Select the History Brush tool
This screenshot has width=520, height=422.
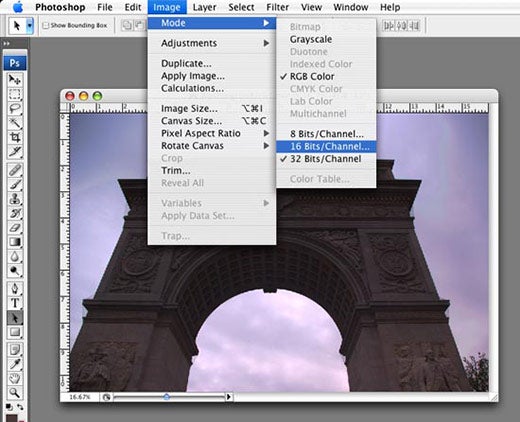tap(15, 213)
